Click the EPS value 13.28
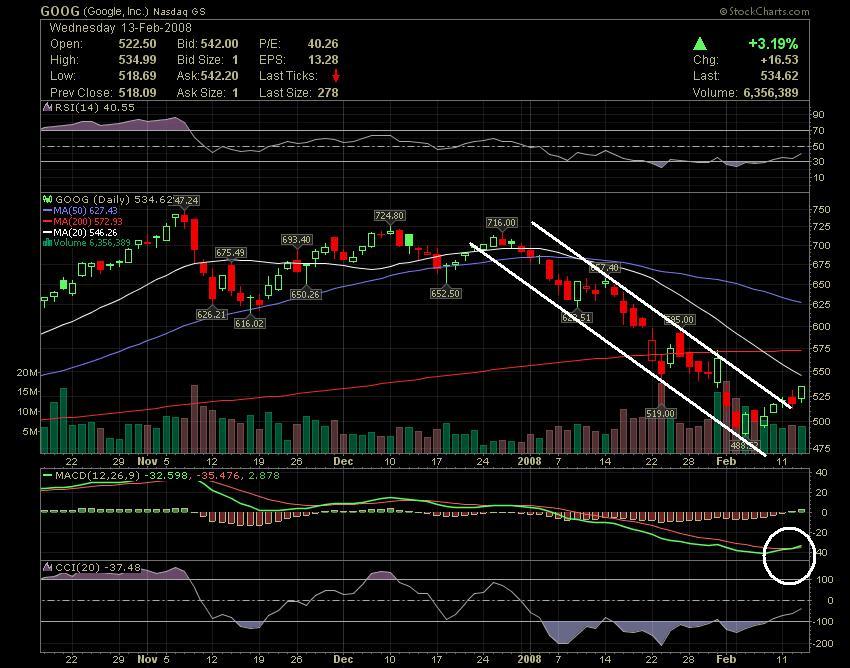 click(323, 60)
